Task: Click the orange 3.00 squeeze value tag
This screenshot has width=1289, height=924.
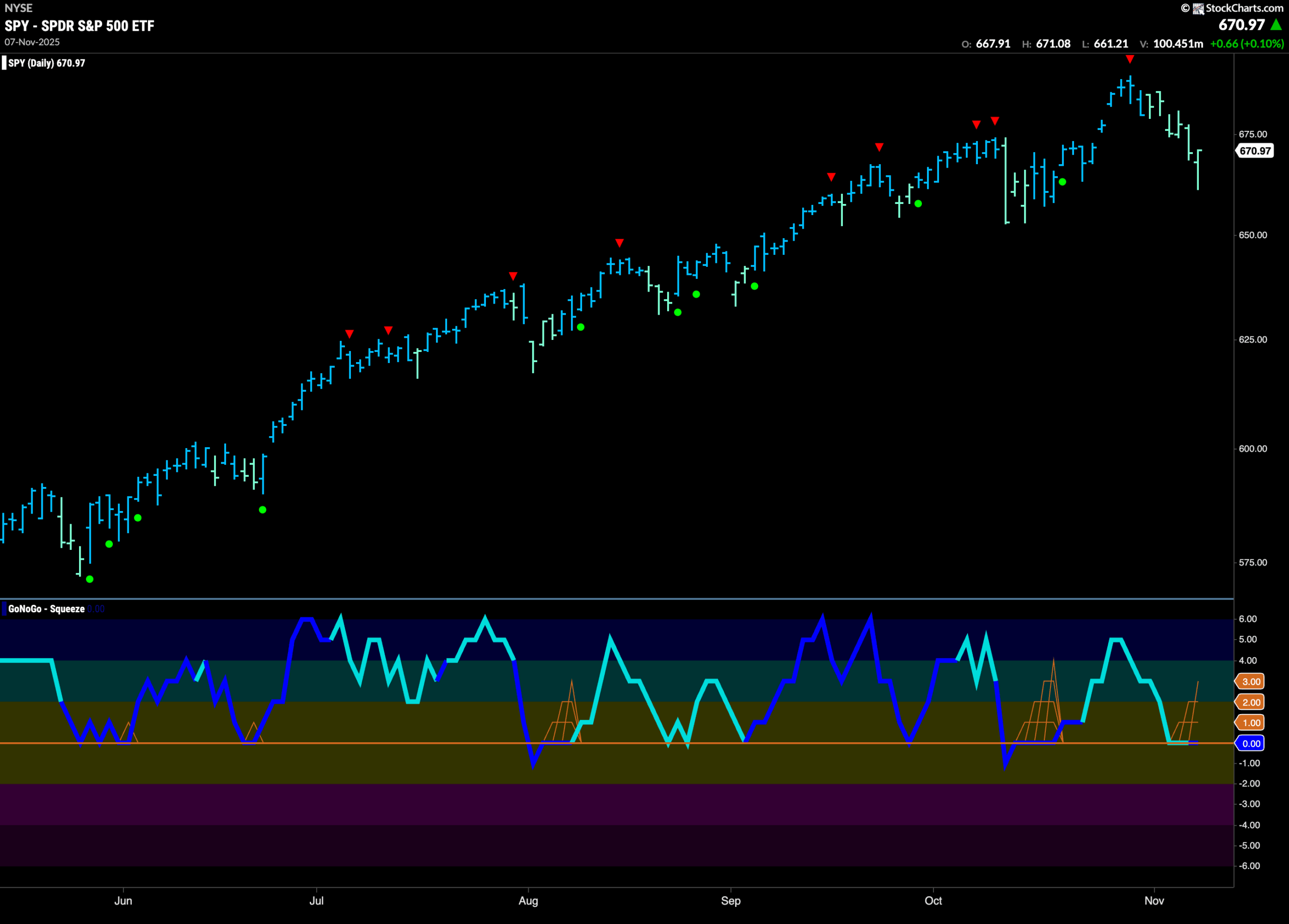Action: [1251, 682]
